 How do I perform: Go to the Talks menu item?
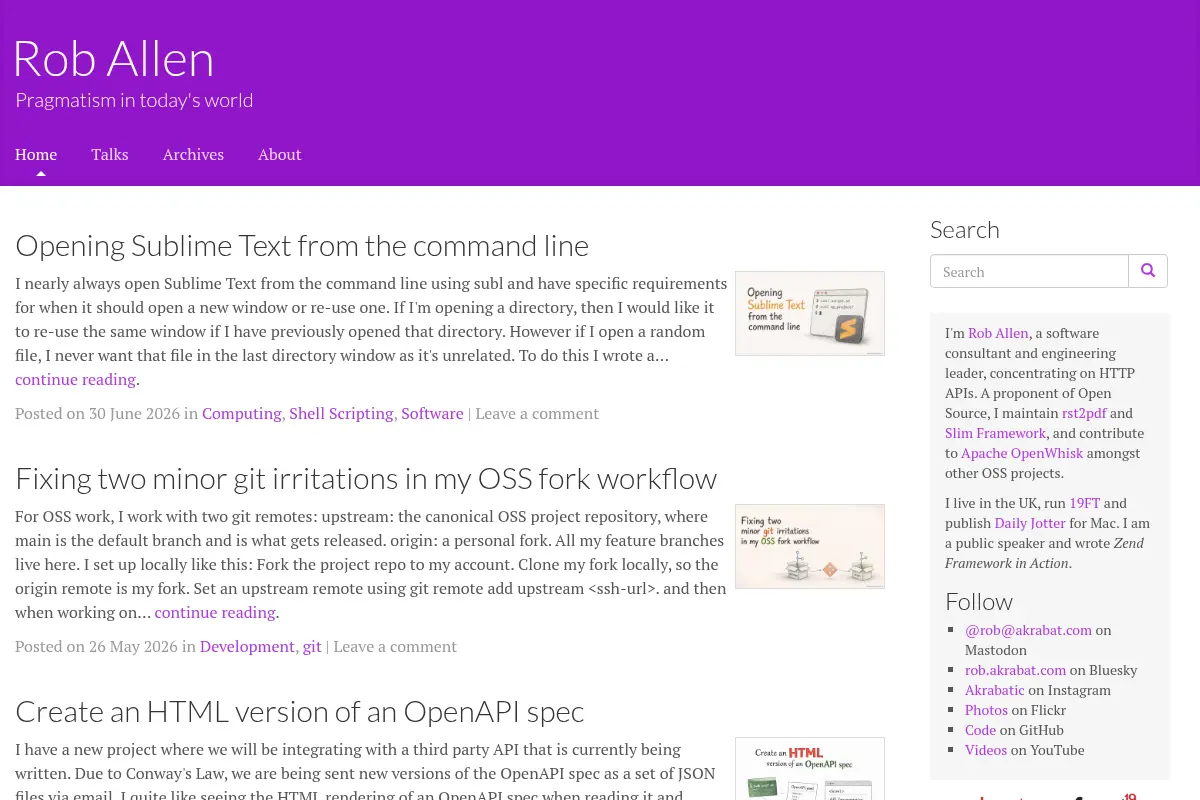coord(110,154)
